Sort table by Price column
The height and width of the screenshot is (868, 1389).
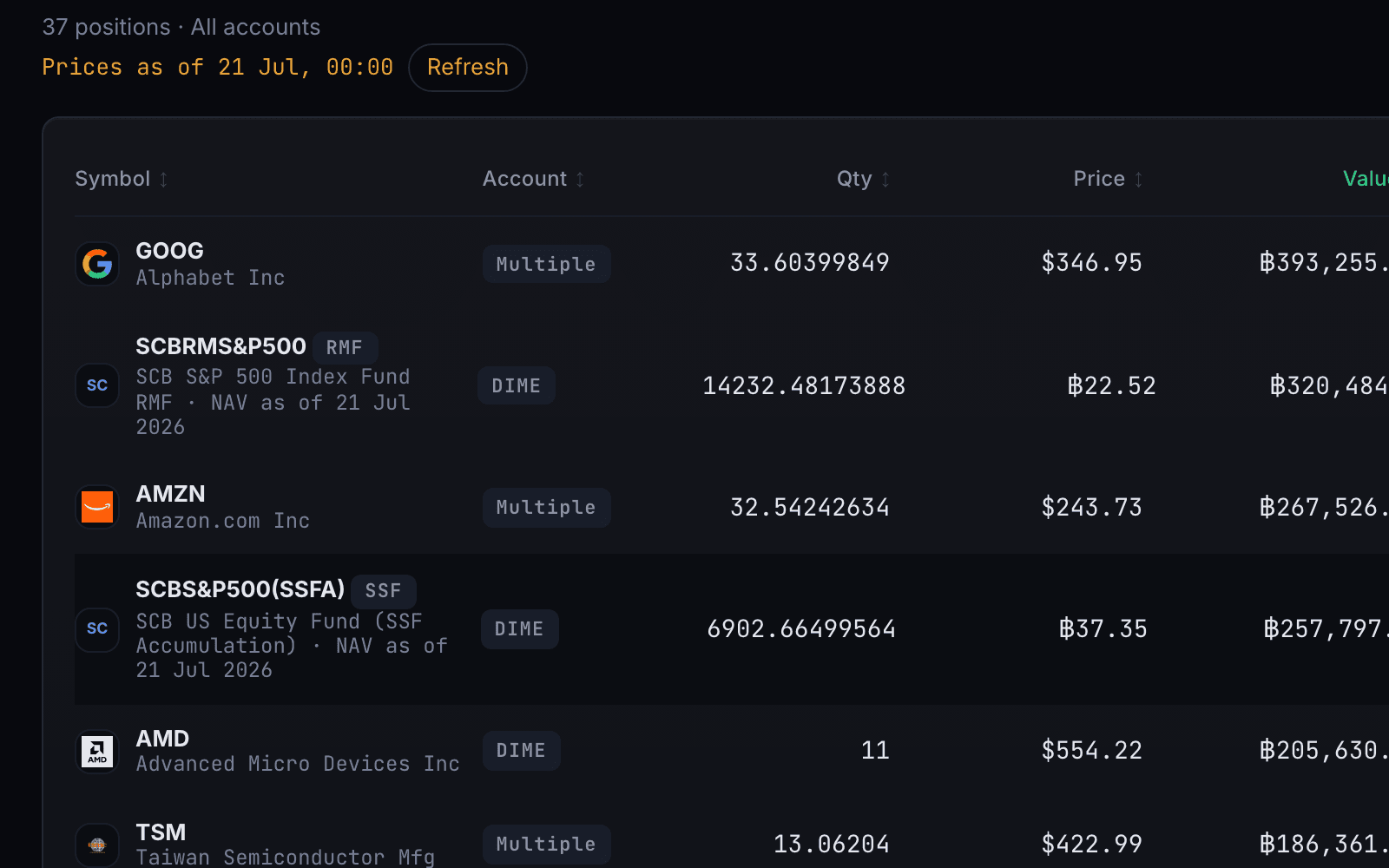(x=1108, y=179)
